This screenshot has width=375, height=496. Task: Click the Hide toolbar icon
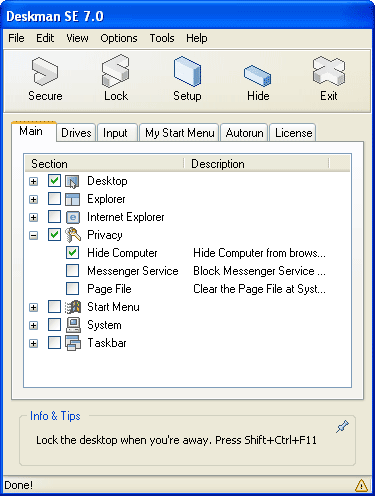(258, 75)
